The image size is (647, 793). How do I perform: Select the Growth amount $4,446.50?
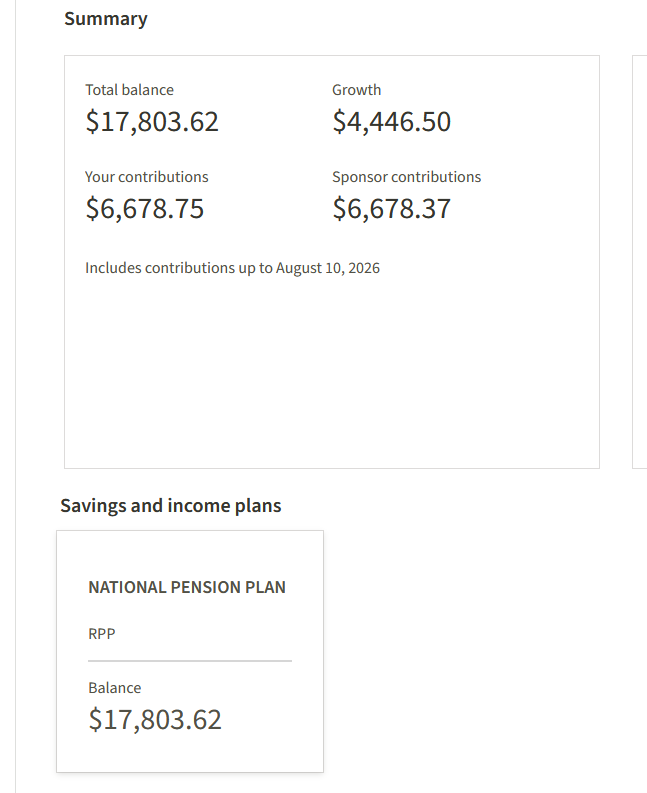click(x=392, y=121)
